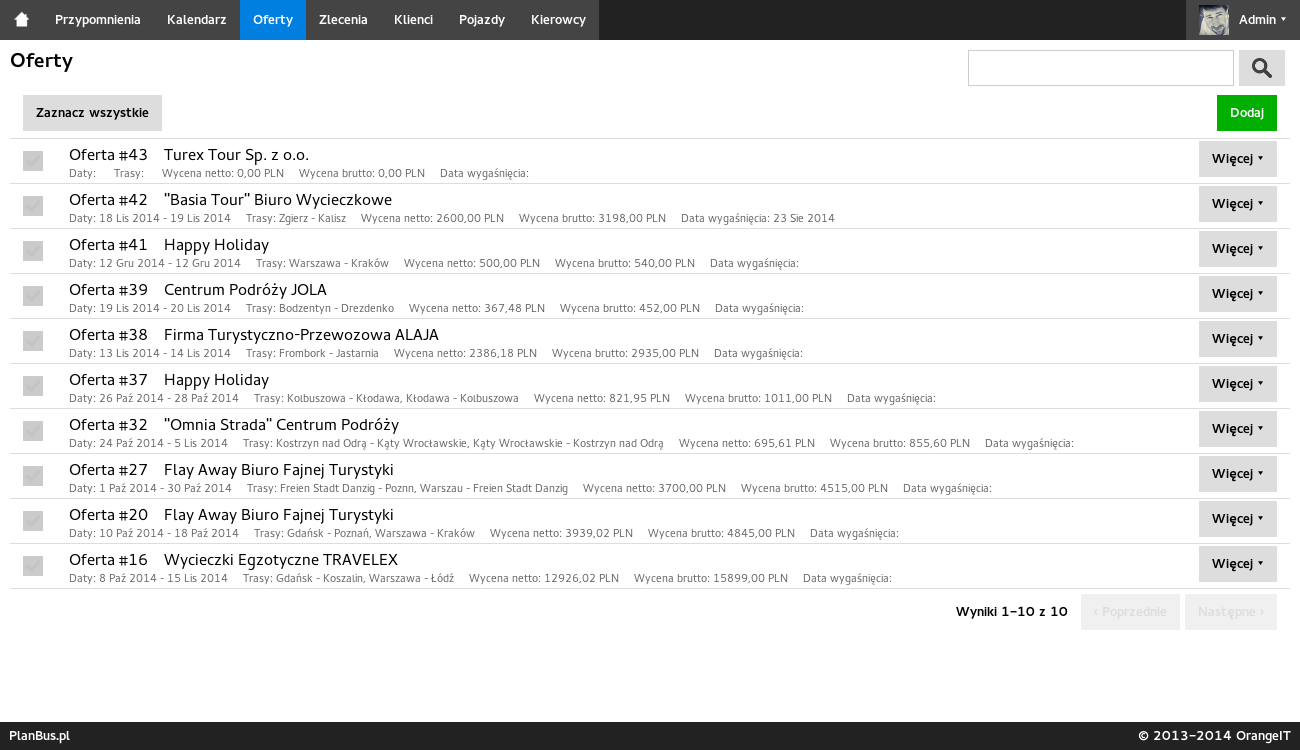Screen dimensions: 1300x750
Task: Click 'Trasy: Zgierz - Kalisz' text
Action: click(x=296, y=218)
